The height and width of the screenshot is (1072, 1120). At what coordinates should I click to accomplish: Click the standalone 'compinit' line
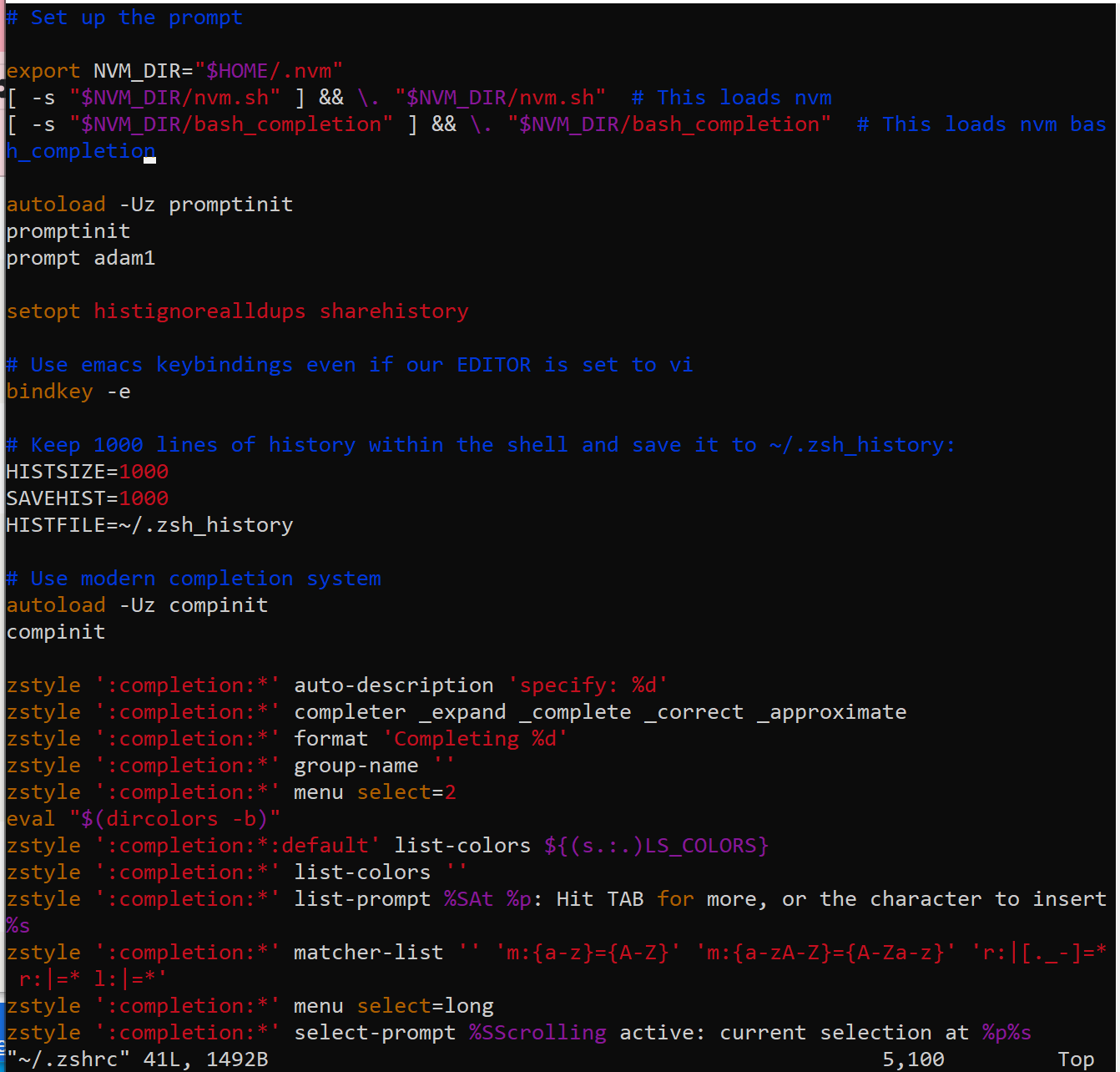[x=56, y=632]
